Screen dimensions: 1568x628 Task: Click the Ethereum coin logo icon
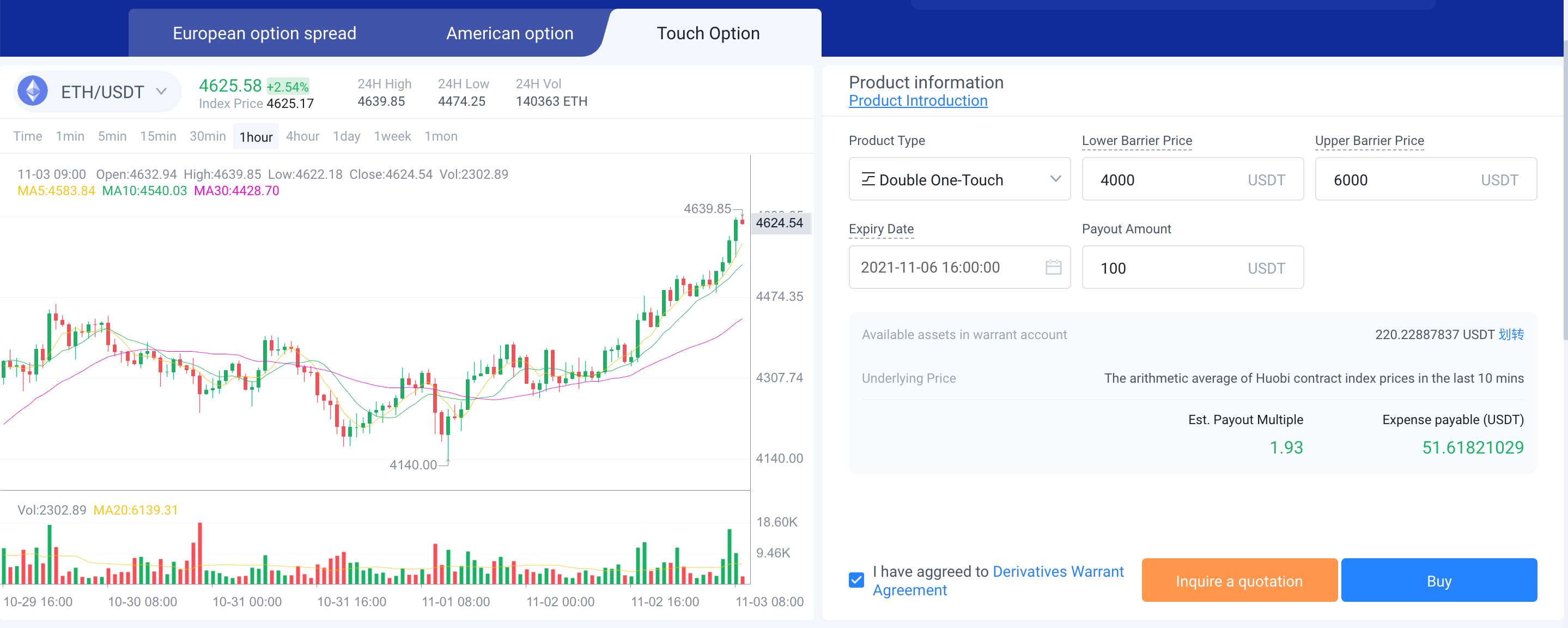tap(33, 92)
